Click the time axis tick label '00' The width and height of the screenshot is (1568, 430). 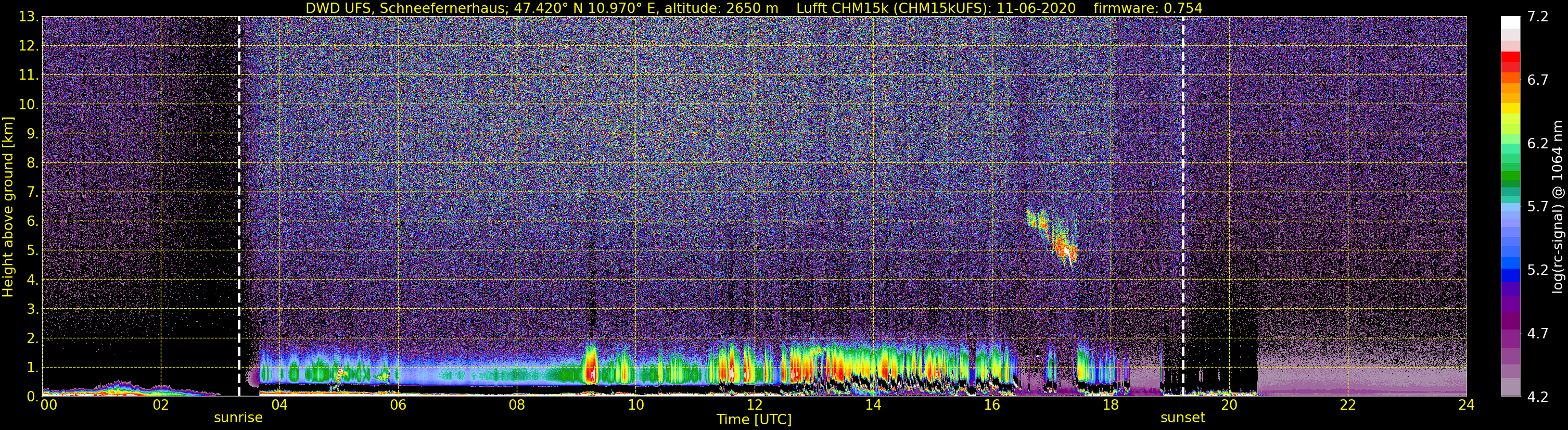pyautogui.click(x=48, y=405)
